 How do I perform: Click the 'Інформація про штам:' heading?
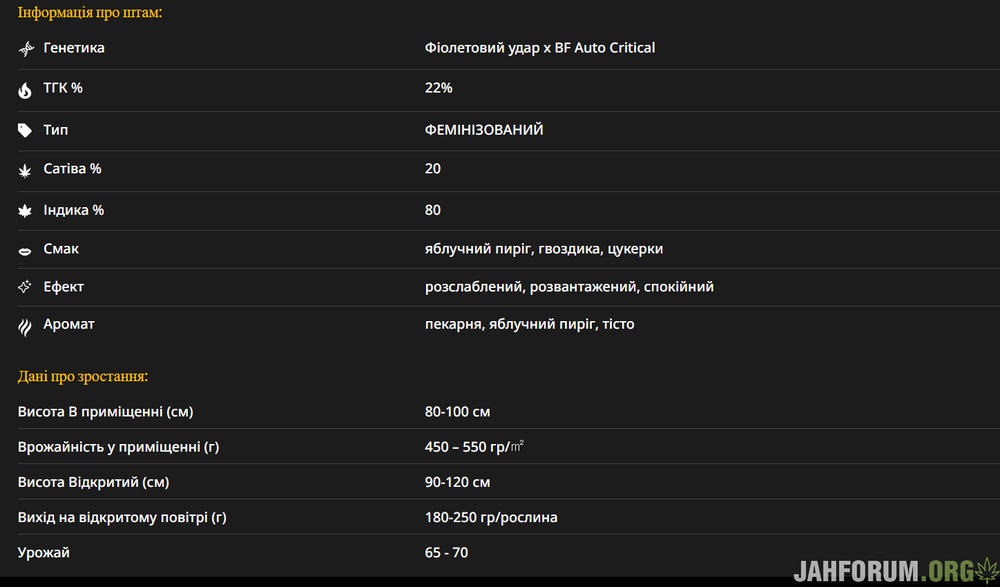point(90,13)
